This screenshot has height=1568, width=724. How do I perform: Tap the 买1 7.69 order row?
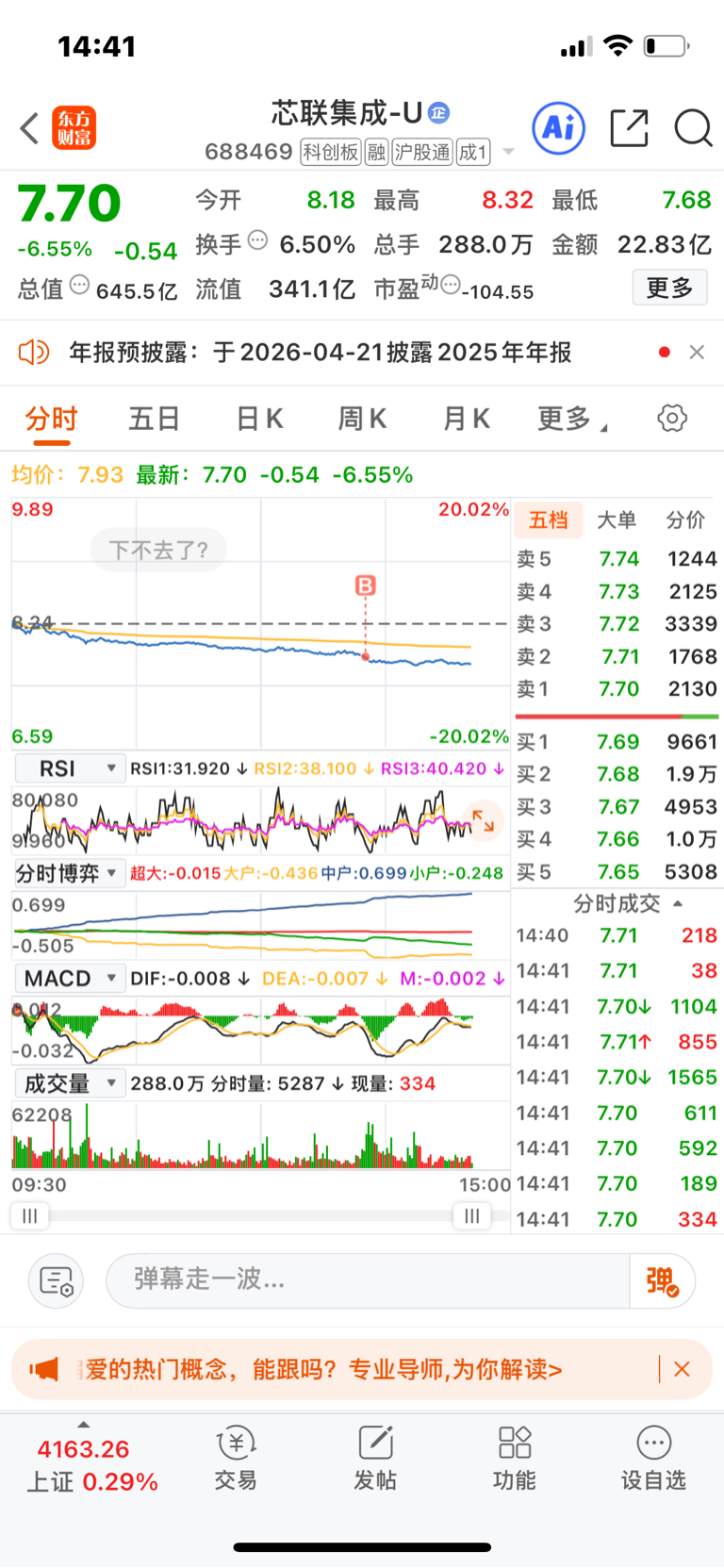point(617,742)
